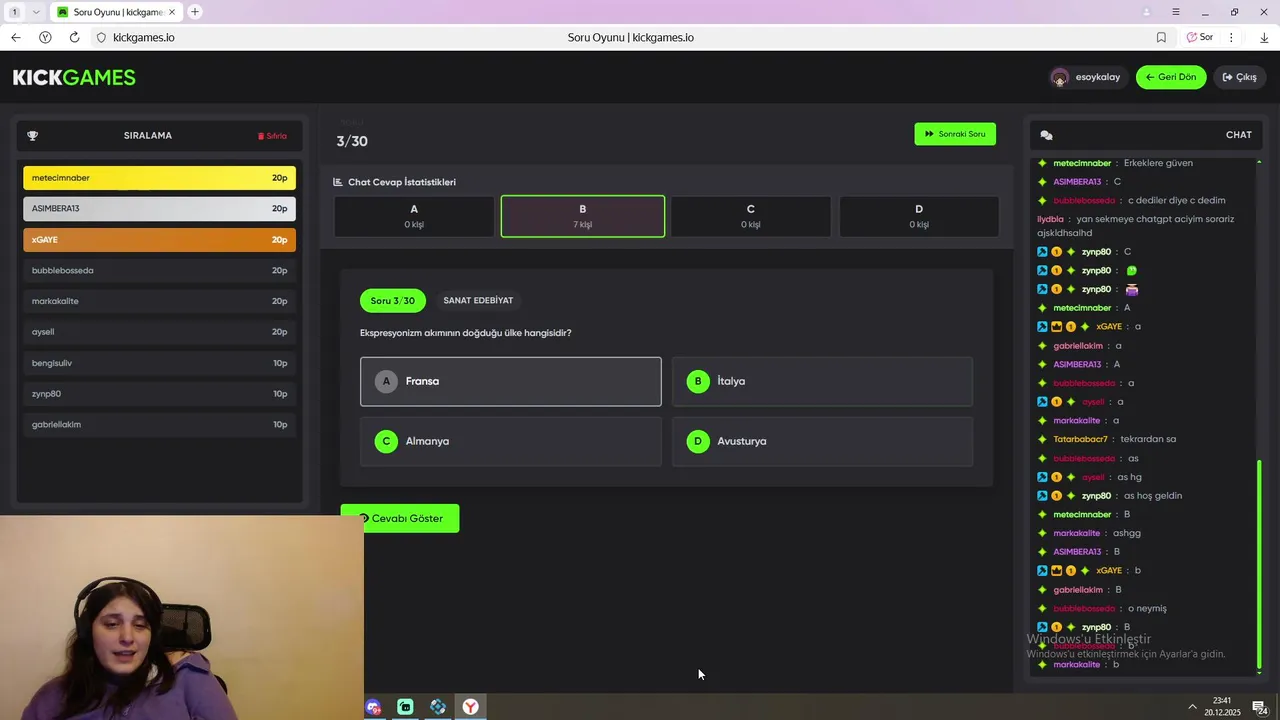Open browser profile icon in title bar

[x=1146, y=12]
